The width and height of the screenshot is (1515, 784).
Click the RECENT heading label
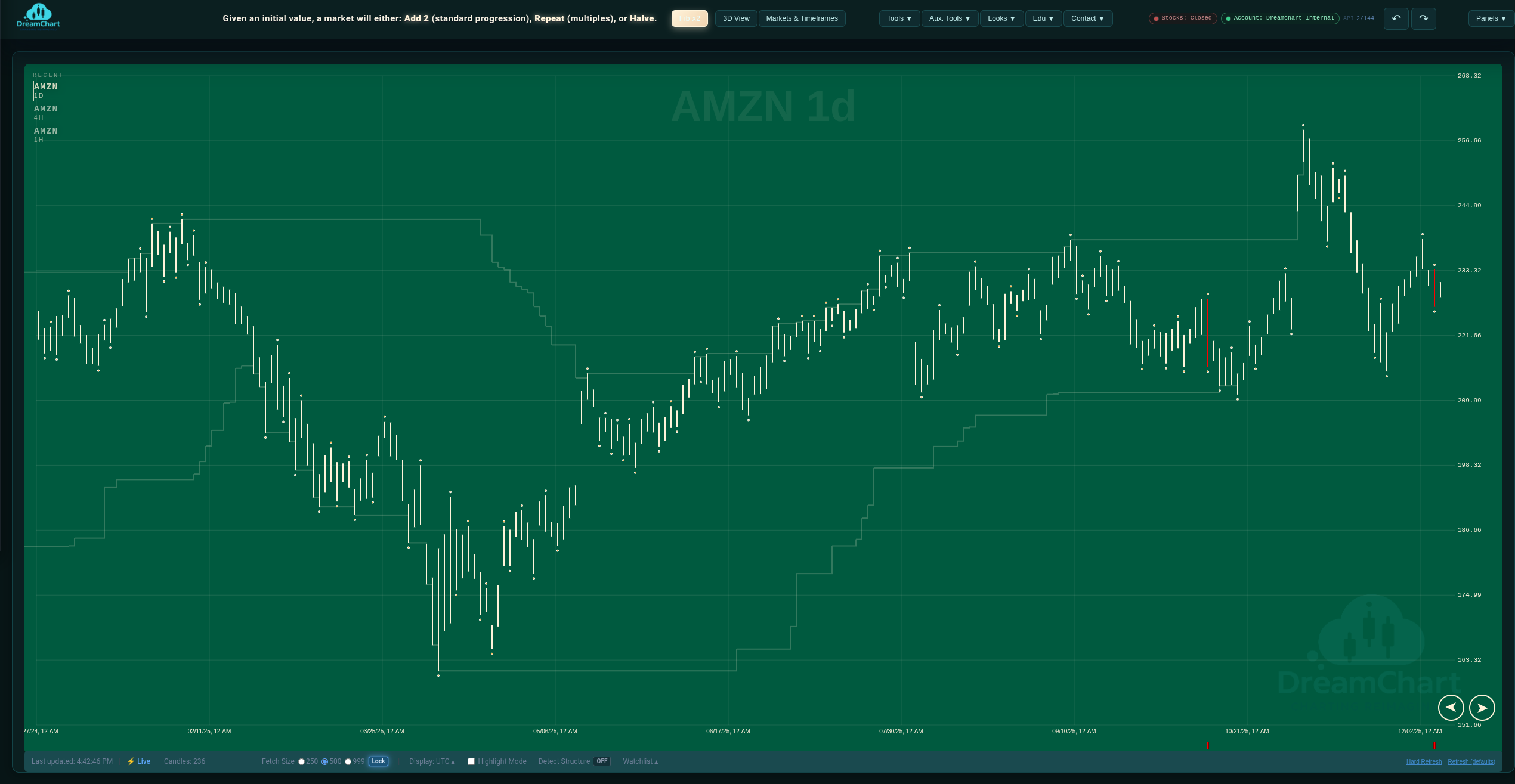tap(48, 75)
